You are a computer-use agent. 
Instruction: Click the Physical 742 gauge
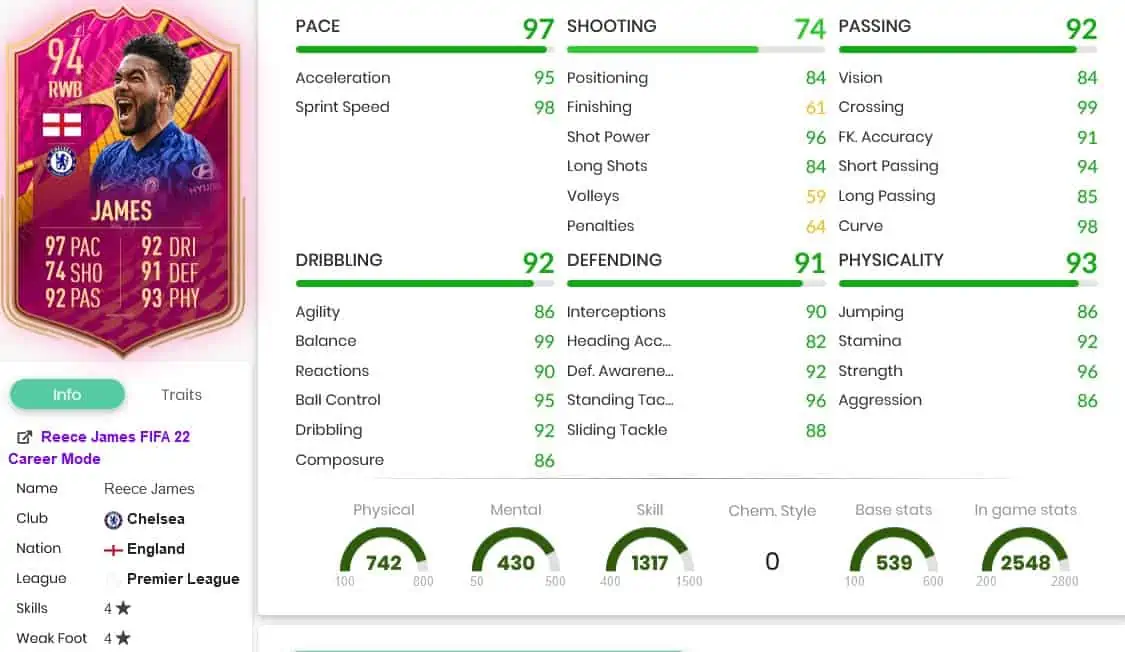pos(384,556)
